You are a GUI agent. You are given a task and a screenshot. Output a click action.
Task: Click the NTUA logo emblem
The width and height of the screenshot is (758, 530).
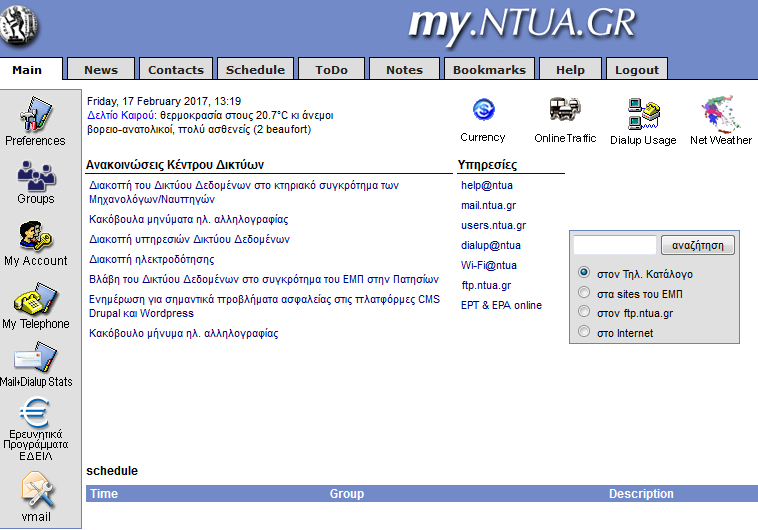pos(18,24)
